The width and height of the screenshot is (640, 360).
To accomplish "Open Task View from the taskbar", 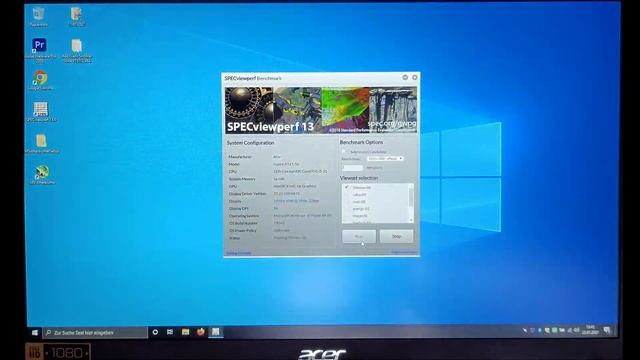I will coord(170,332).
